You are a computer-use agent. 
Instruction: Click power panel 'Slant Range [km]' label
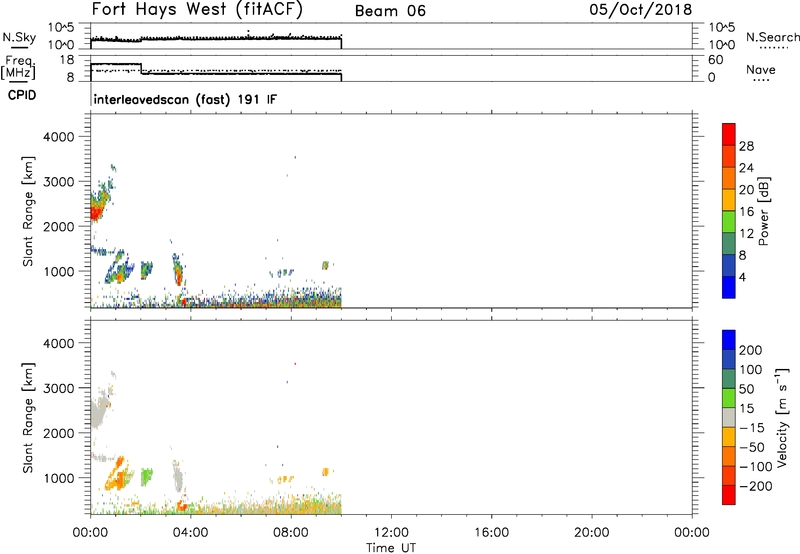click(28, 211)
